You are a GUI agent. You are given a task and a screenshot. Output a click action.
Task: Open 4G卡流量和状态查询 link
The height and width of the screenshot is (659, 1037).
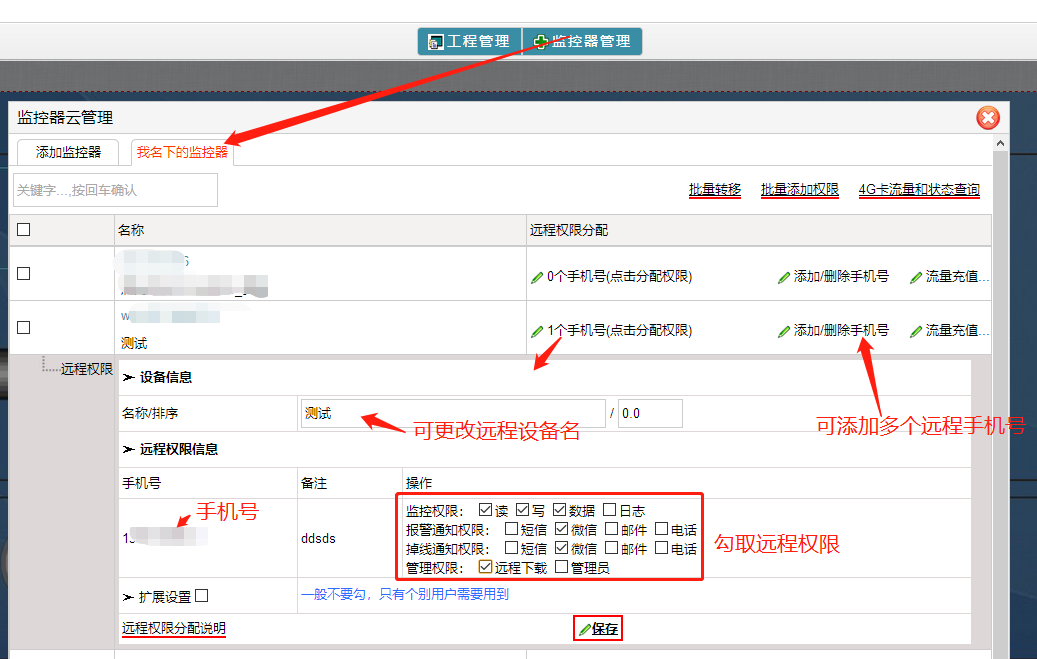pos(919,190)
